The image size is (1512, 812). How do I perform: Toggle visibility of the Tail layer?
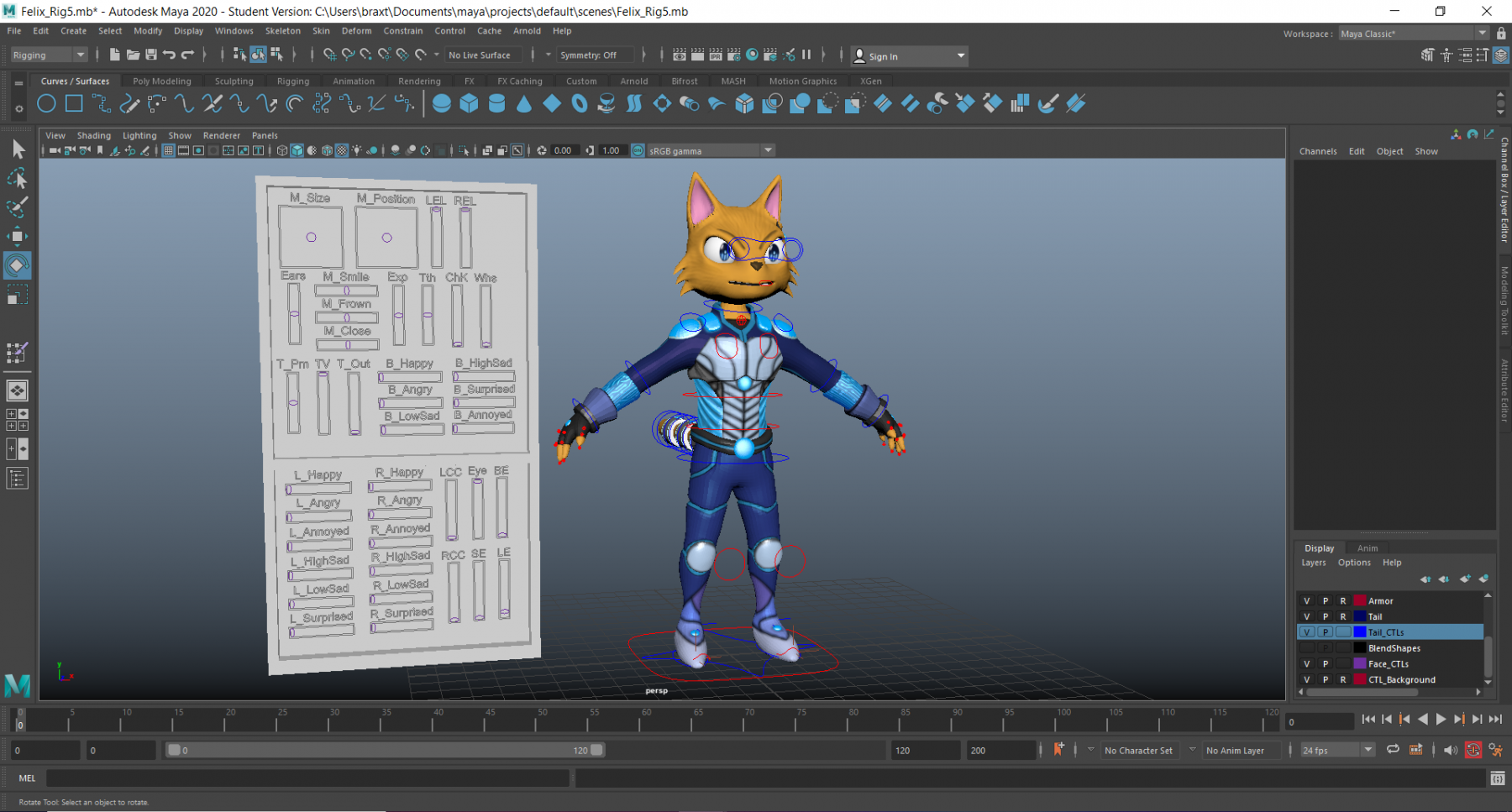pyautogui.click(x=1307, y=616)
